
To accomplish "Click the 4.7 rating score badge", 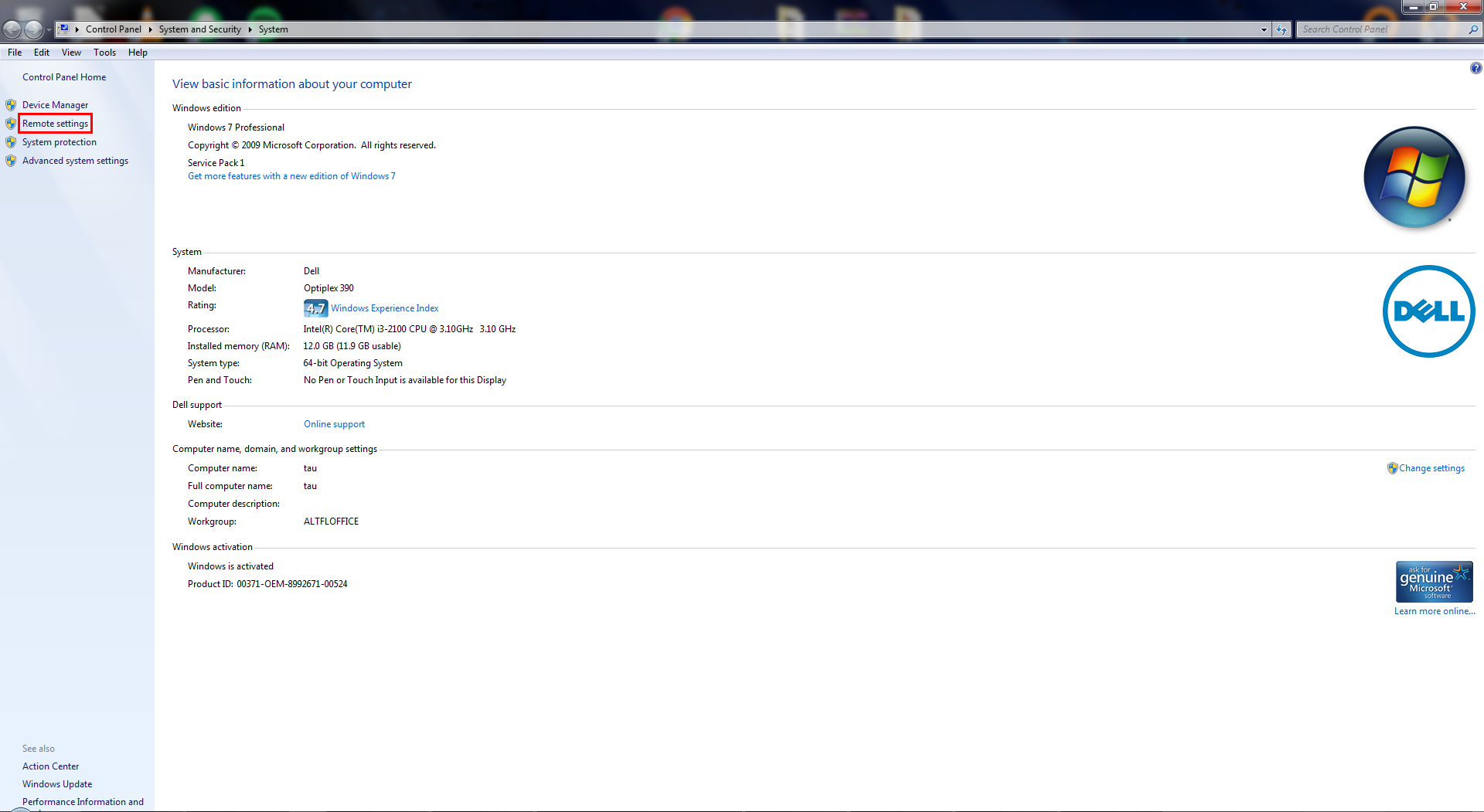I will pyautogui.click(x=315, y=308).
